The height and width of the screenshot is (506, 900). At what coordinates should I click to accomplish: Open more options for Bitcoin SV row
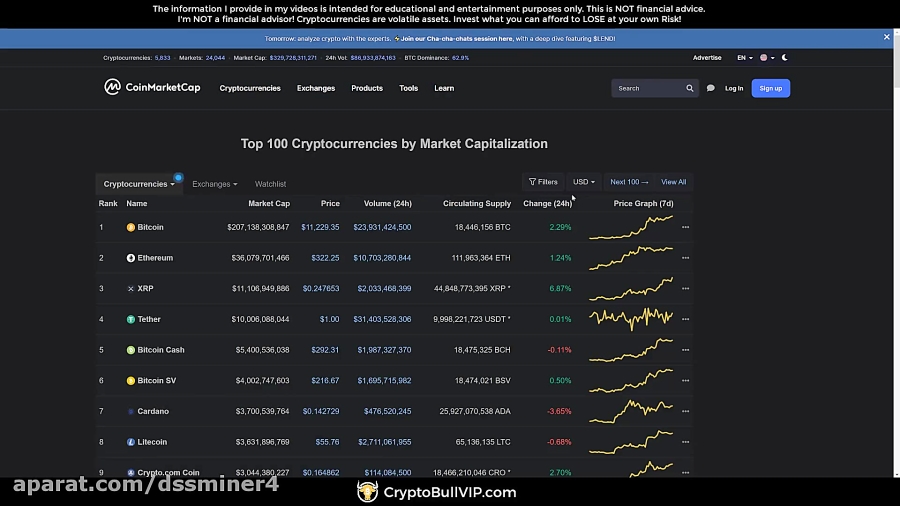coord(685,381)
